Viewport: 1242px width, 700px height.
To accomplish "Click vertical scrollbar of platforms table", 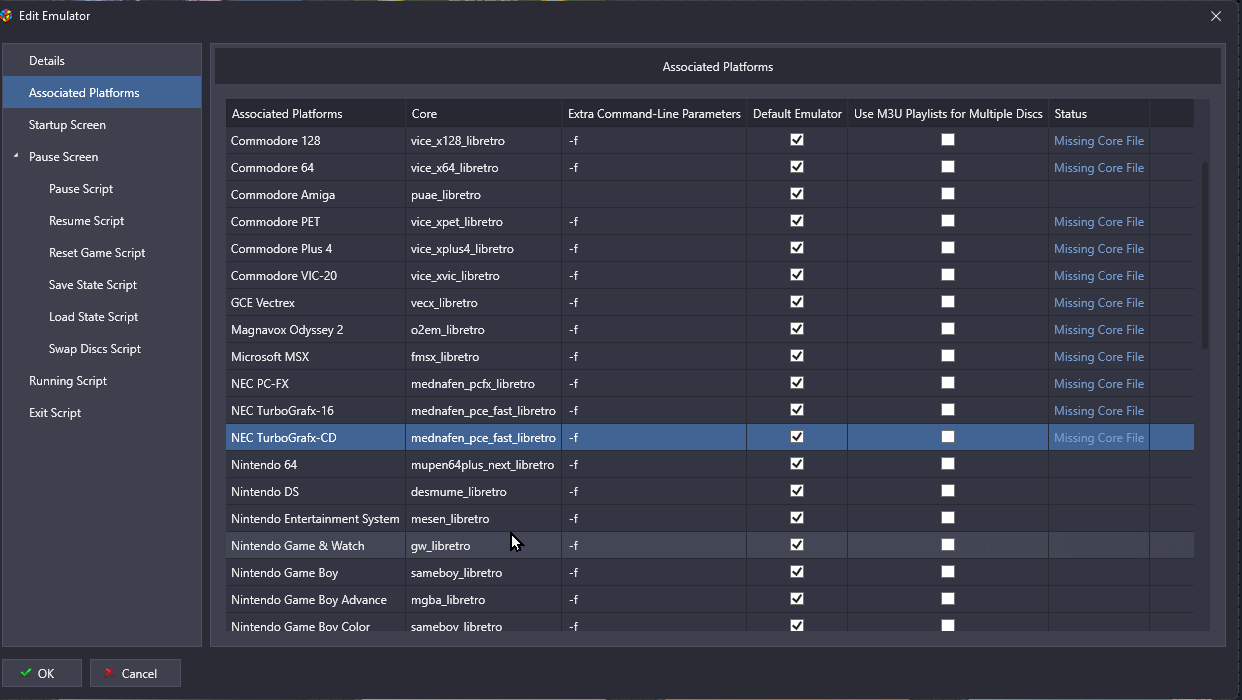I will (1205, 255).
